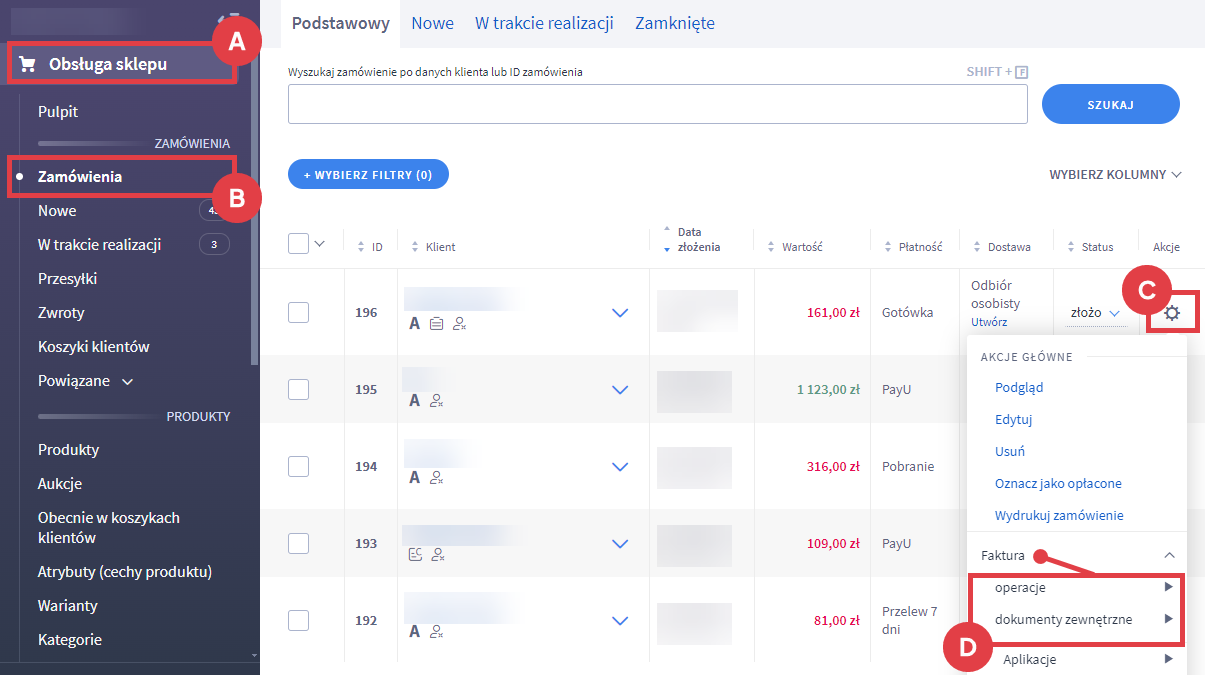This screenshot has height=675, width=1205.
Task: Click into the order search input field
Action: tap(657, 104)
